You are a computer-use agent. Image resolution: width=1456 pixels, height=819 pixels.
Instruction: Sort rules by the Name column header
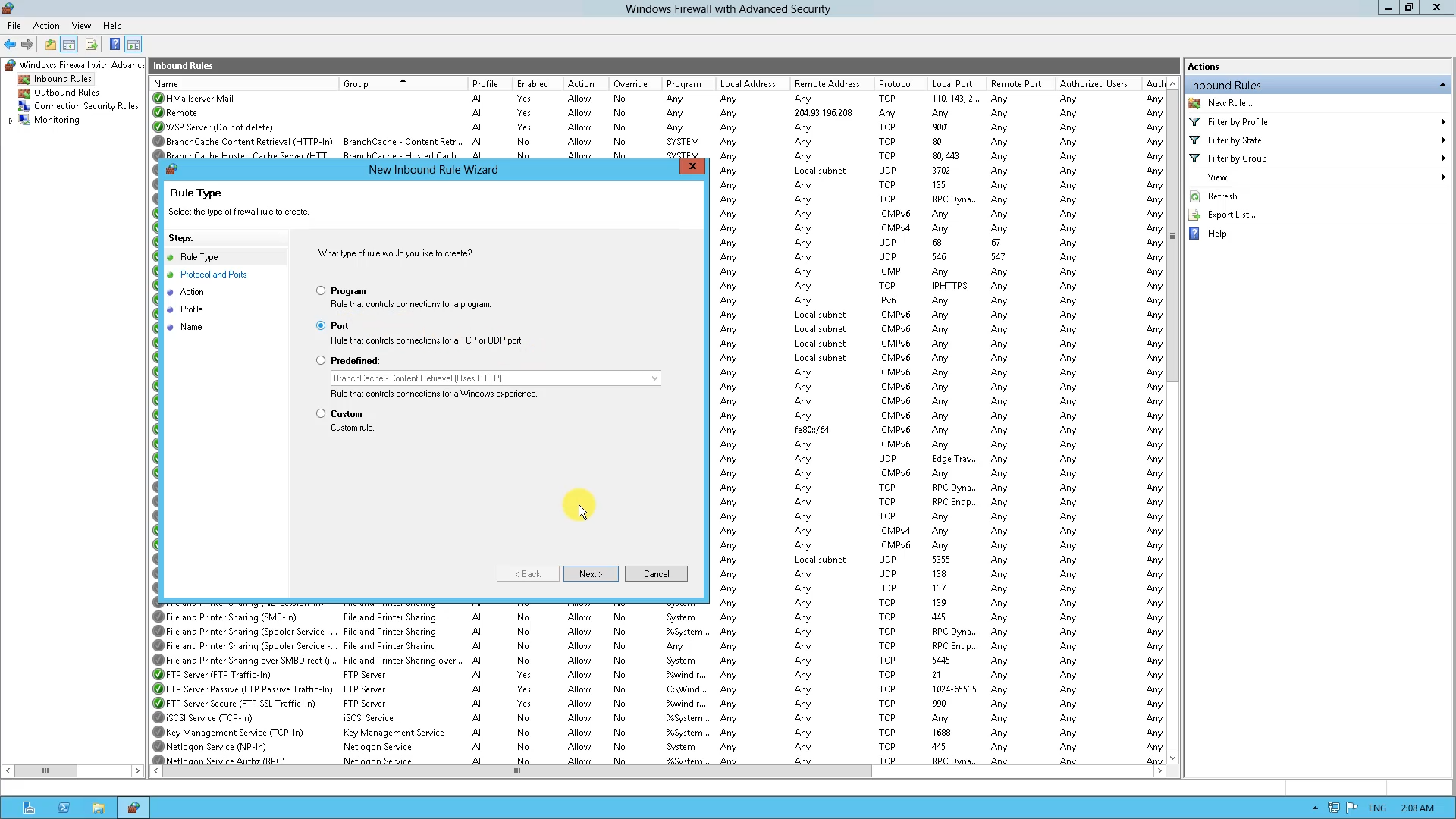[244, 84]
